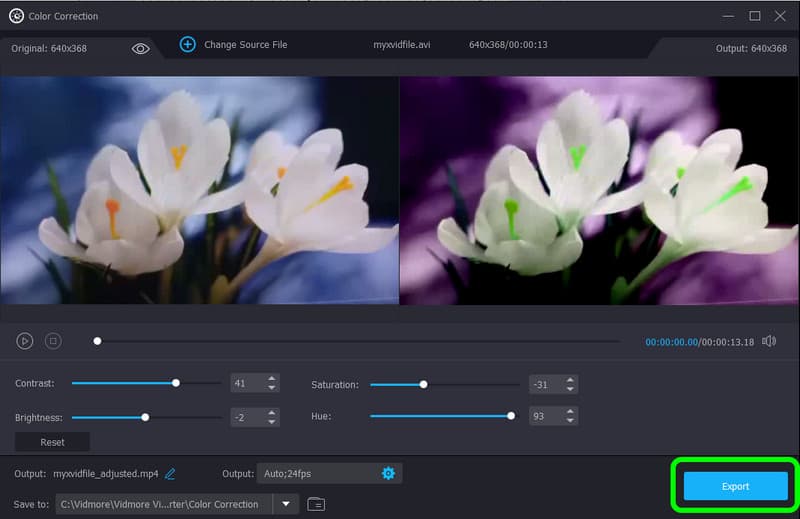The width and height of the screenshot is (800, 519).
Task: Decrease Brightness value with down arrow
Action: [x=270, y=420]
